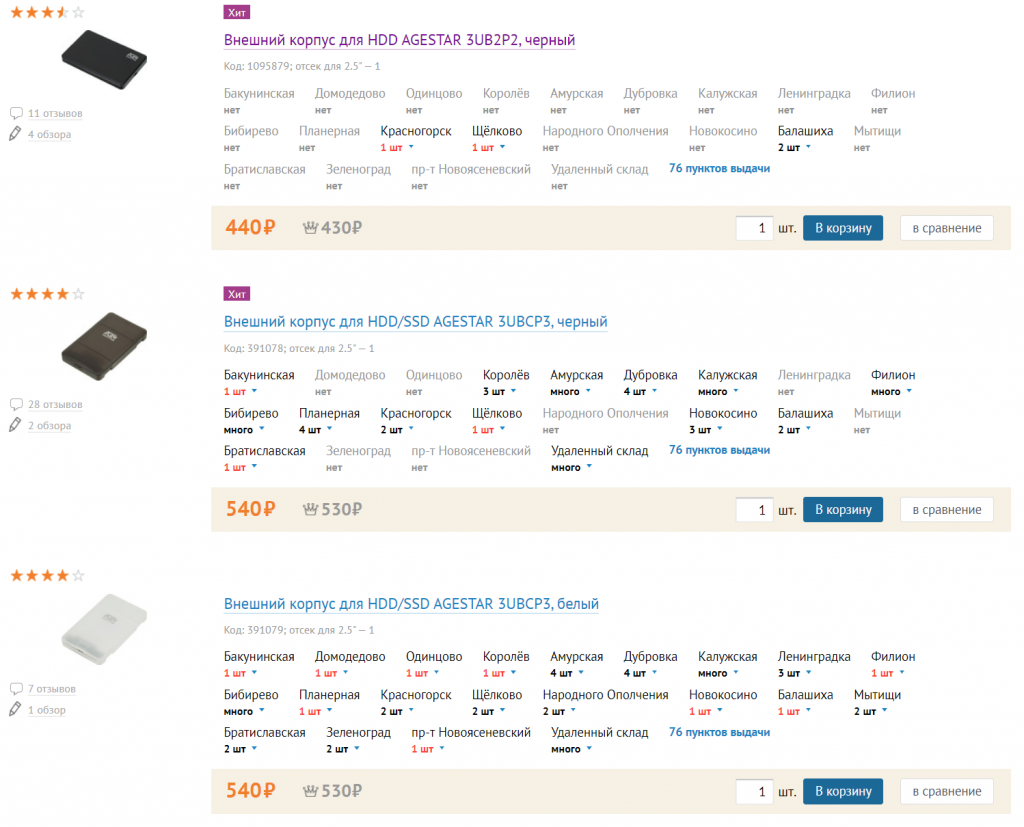Open the 7 отзывов reviews link
1024x827 pixels.
(51, 689)
